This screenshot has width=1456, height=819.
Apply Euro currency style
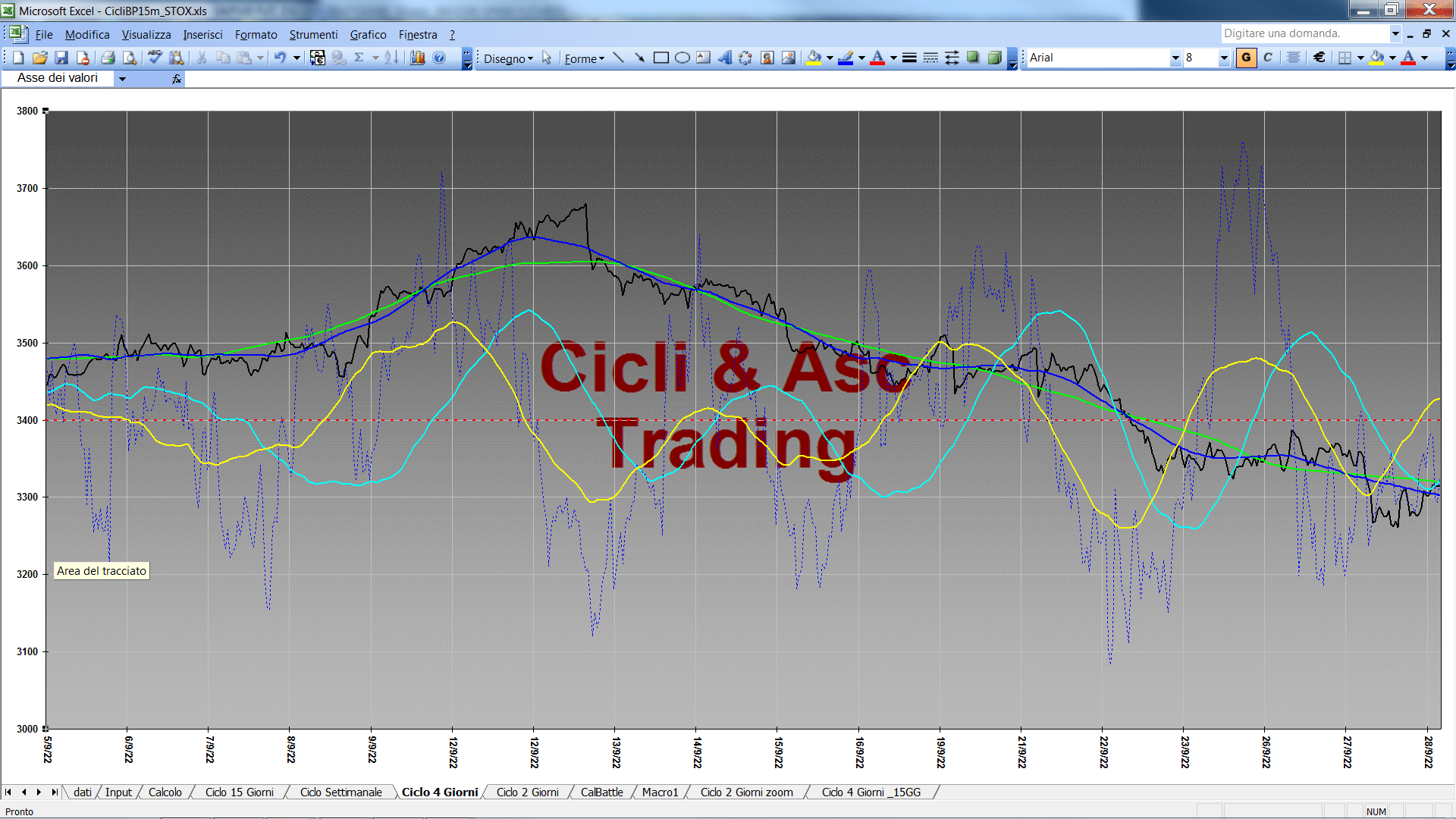coord(1319,58)
